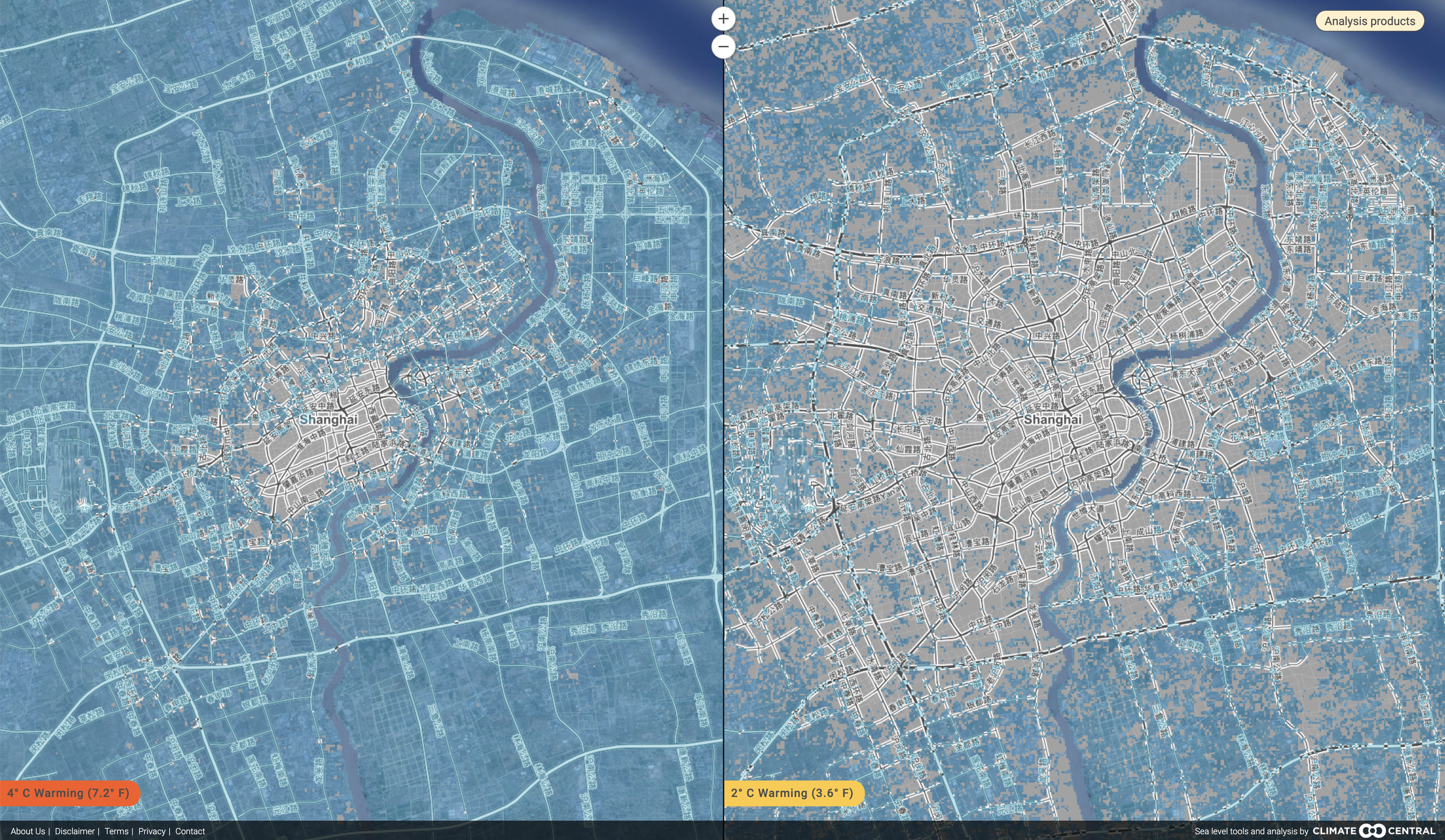Screen dimensions: 1445x840
Task: Open the Disclaimer link
Action: tap(75, 831)
